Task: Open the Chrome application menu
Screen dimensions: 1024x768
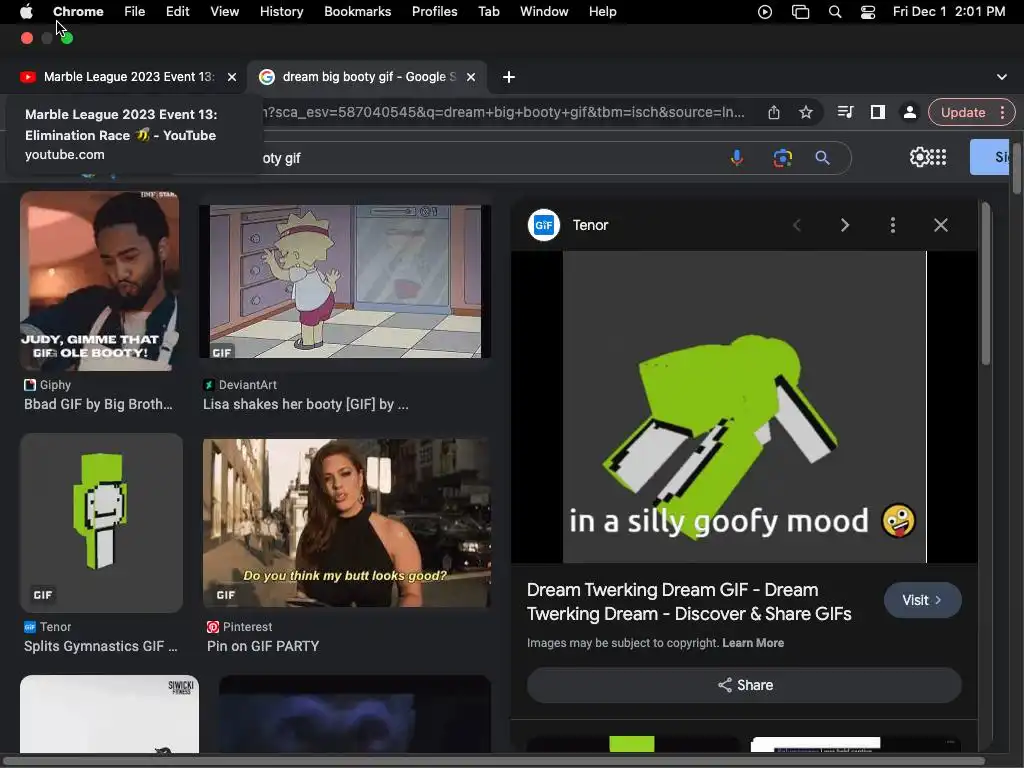Action: (78, 11)
